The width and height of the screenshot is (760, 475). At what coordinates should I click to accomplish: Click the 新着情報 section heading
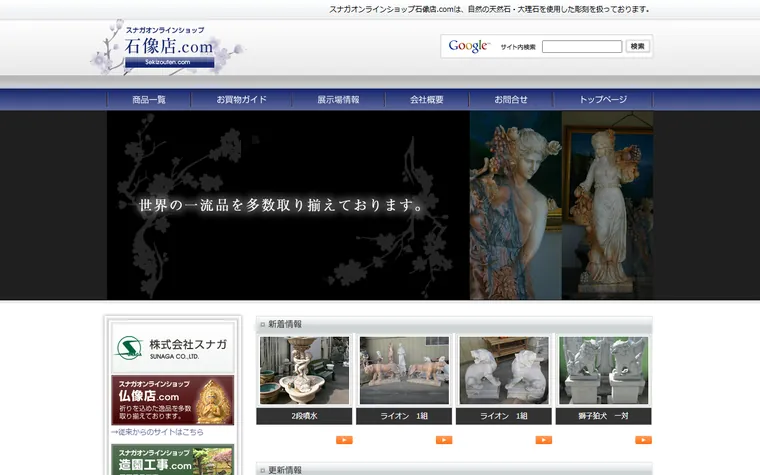285,324
